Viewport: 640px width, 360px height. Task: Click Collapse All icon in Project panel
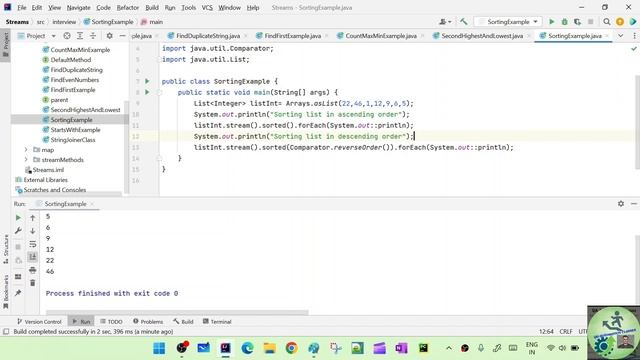[x=93, y=36]
